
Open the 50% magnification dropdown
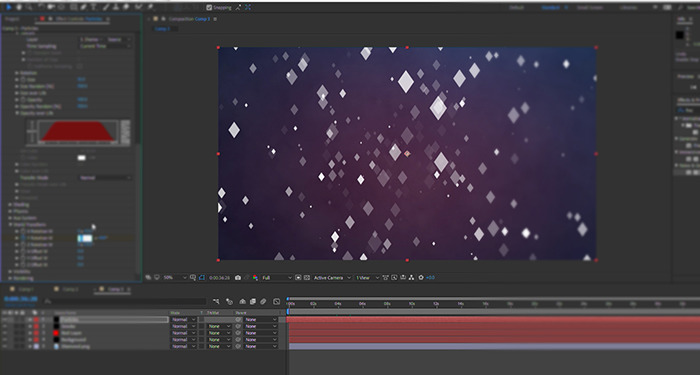[175, 278]
